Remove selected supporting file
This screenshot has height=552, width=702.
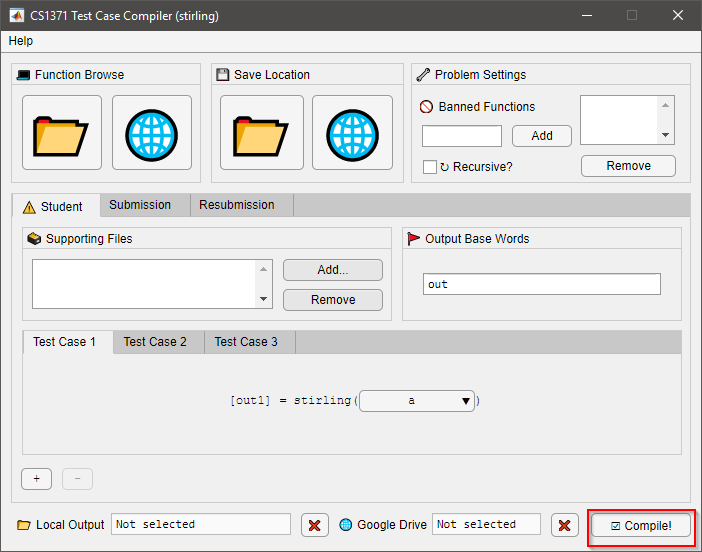(x=333, y=300)
